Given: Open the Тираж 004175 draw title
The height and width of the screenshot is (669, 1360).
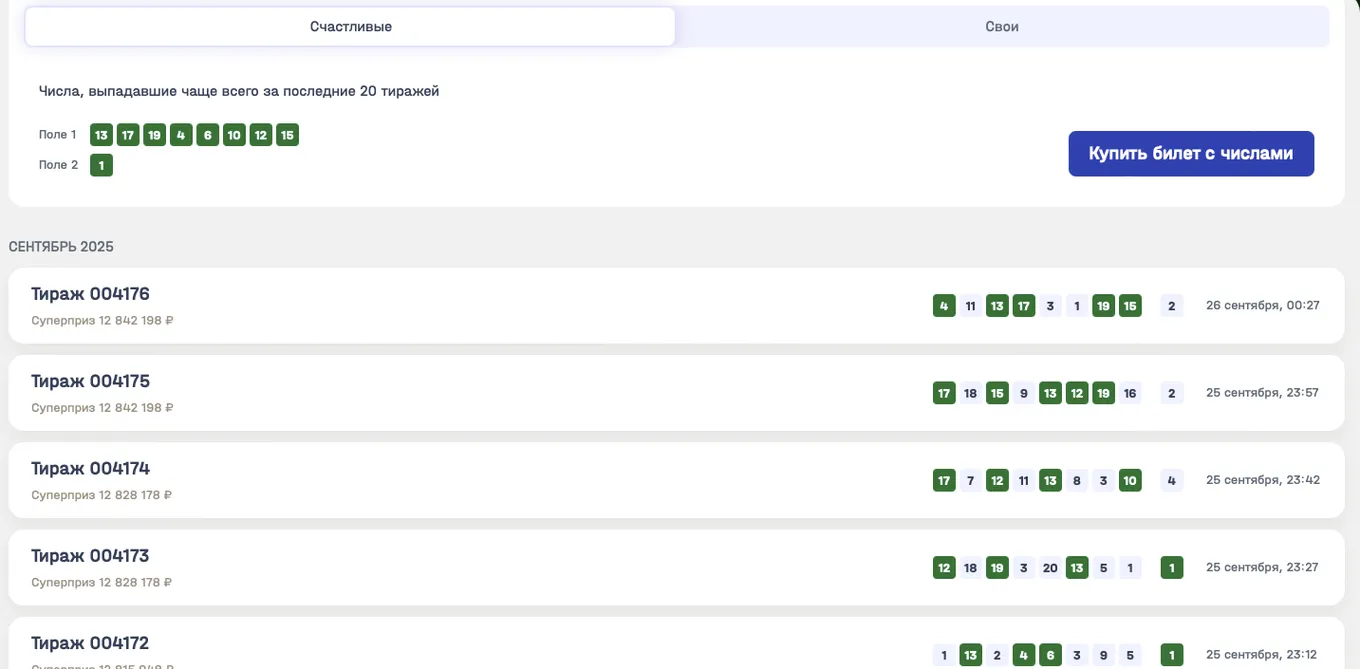Looking at the screenshot, I should (x=91, y=381).
